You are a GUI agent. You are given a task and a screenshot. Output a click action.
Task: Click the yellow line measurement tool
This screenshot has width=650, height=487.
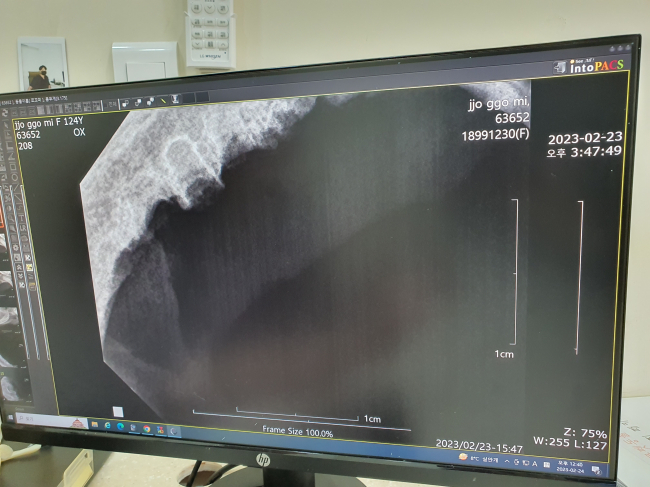163,100
